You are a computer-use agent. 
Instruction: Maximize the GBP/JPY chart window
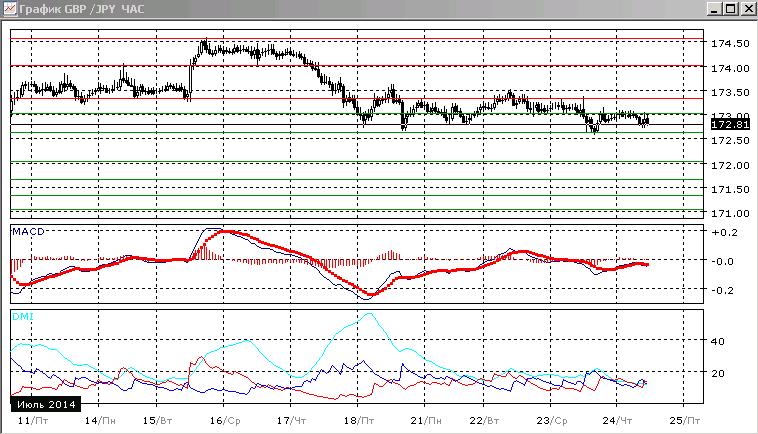[731, 9]
